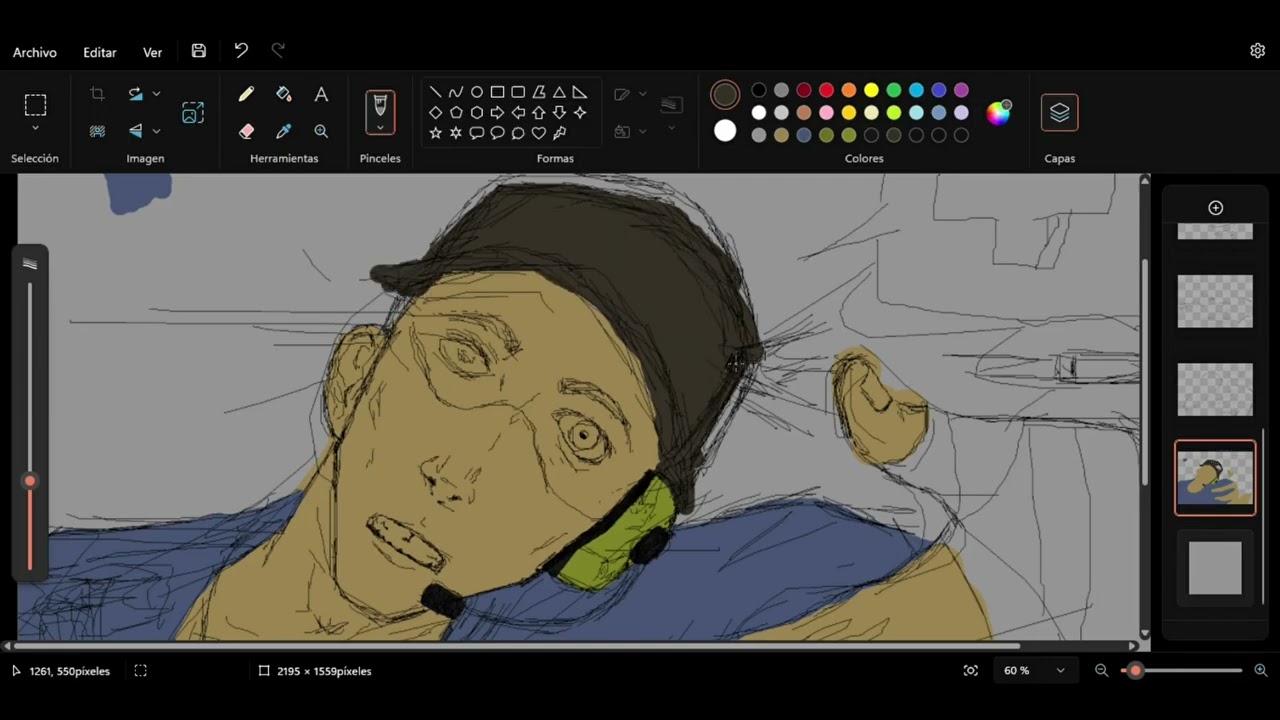
Task: Select the Crop tool
Action: (97, 94)
